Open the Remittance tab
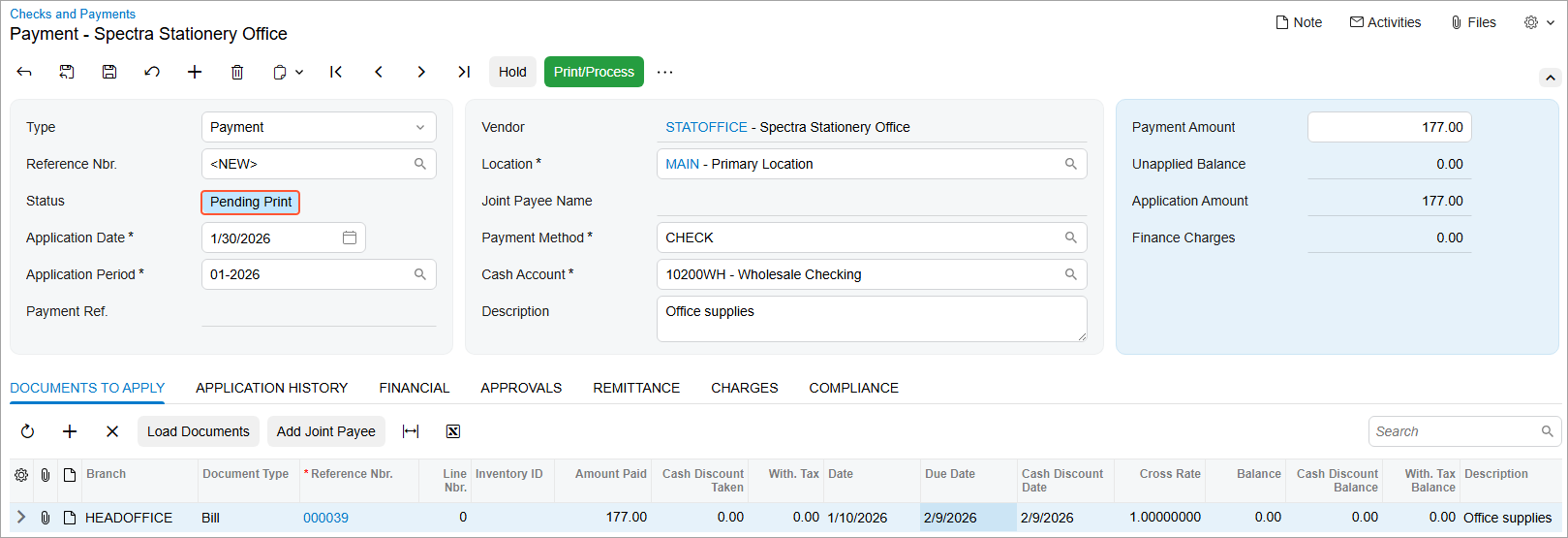Viewport: 1568px width, 538px height. (x=636, y=388)
